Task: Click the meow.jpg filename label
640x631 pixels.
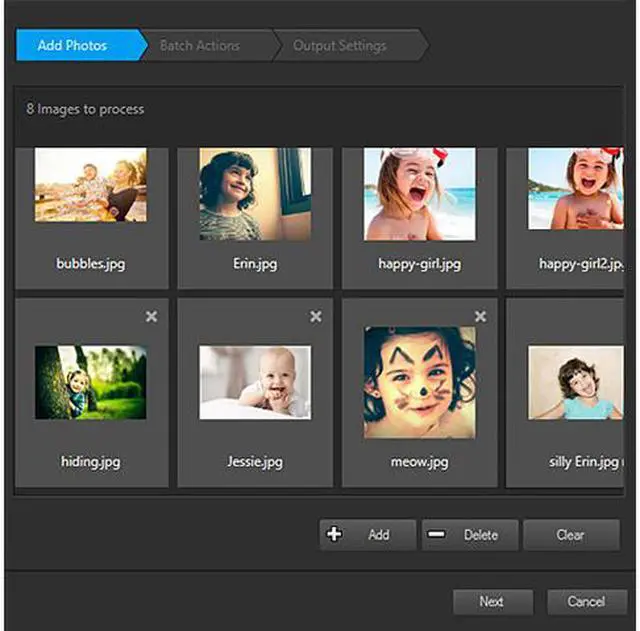Action: click(419, 462)
